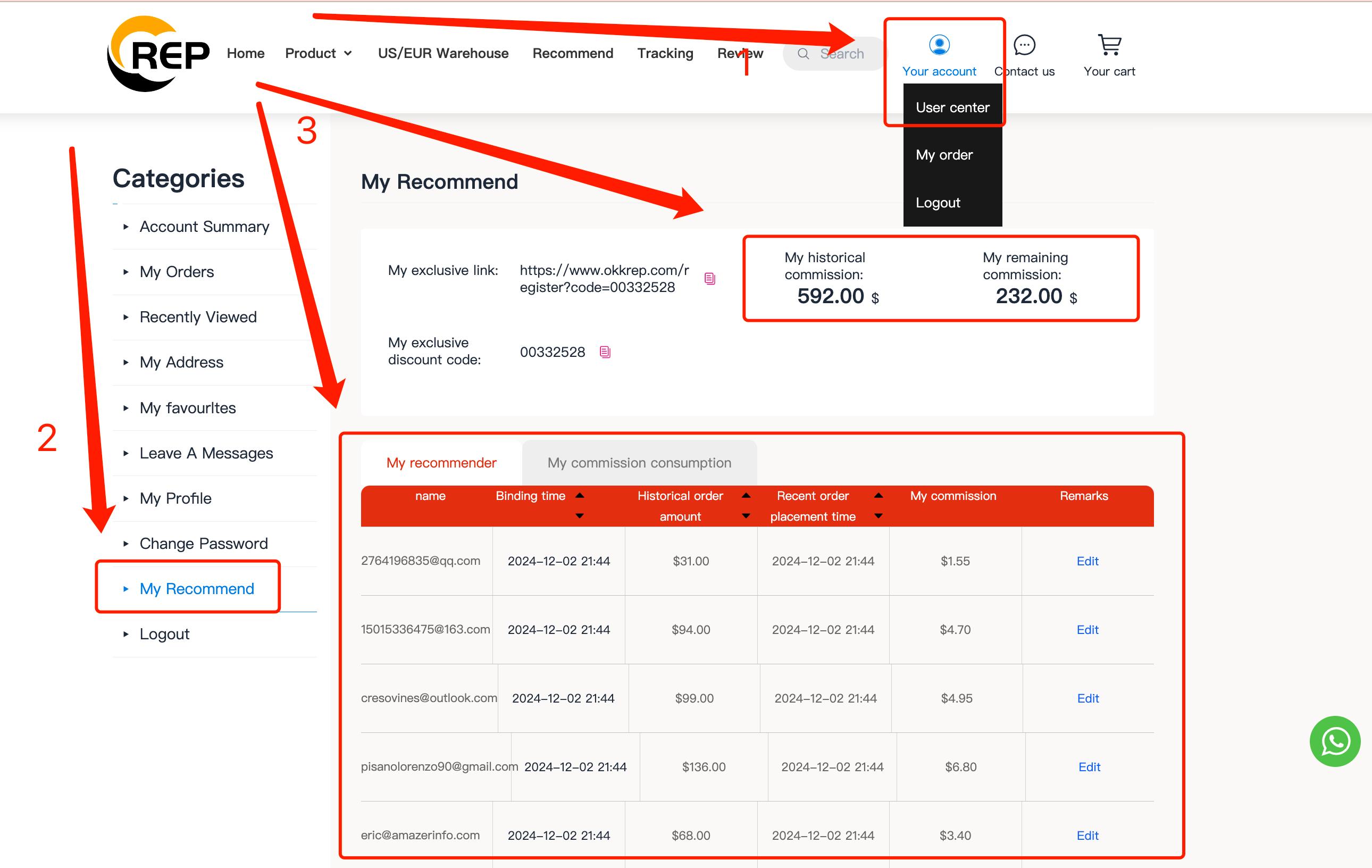Open the Your cart shopping icon
1372x868 pixels.
[1109, 45]
